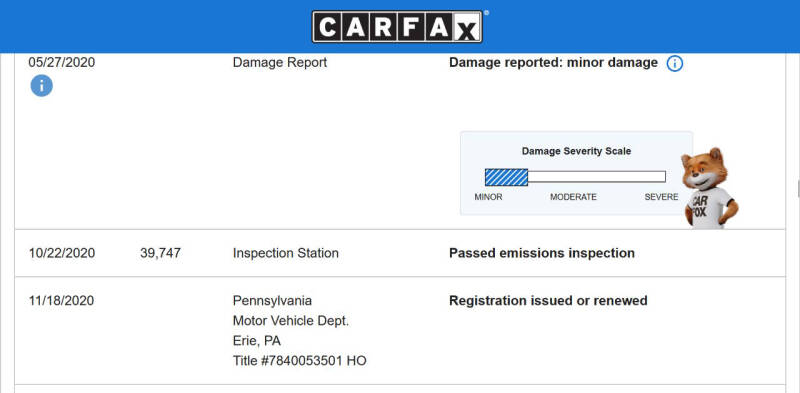Open info icon beside minor damage text
The width and height of the screenshot is (800, 393).
674,64
